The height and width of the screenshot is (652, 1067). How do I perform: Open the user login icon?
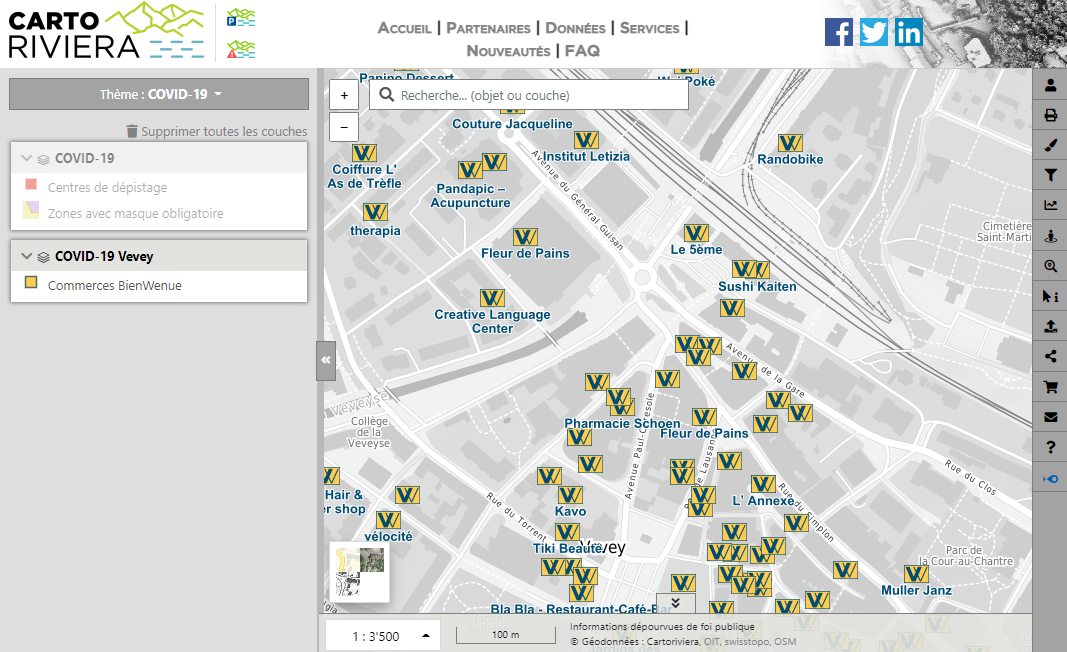point(1051,85)
